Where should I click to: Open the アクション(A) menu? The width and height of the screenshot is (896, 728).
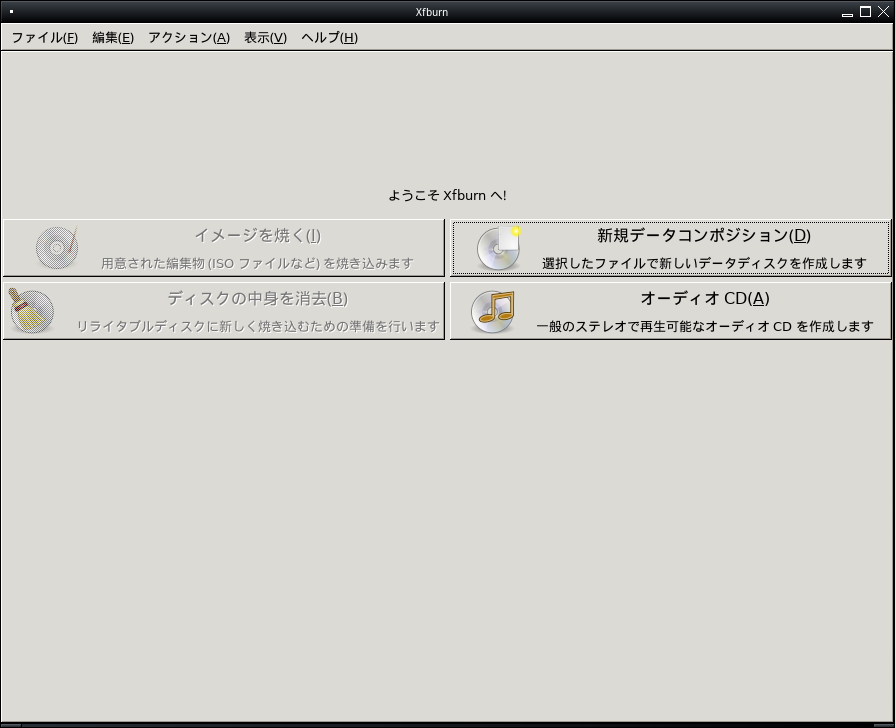[189, 38]
